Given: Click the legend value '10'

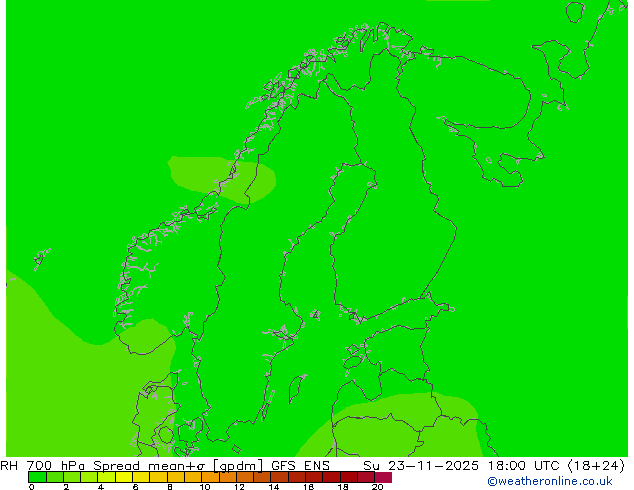Looking at the screenshot, I should click(x=205, y=487).
